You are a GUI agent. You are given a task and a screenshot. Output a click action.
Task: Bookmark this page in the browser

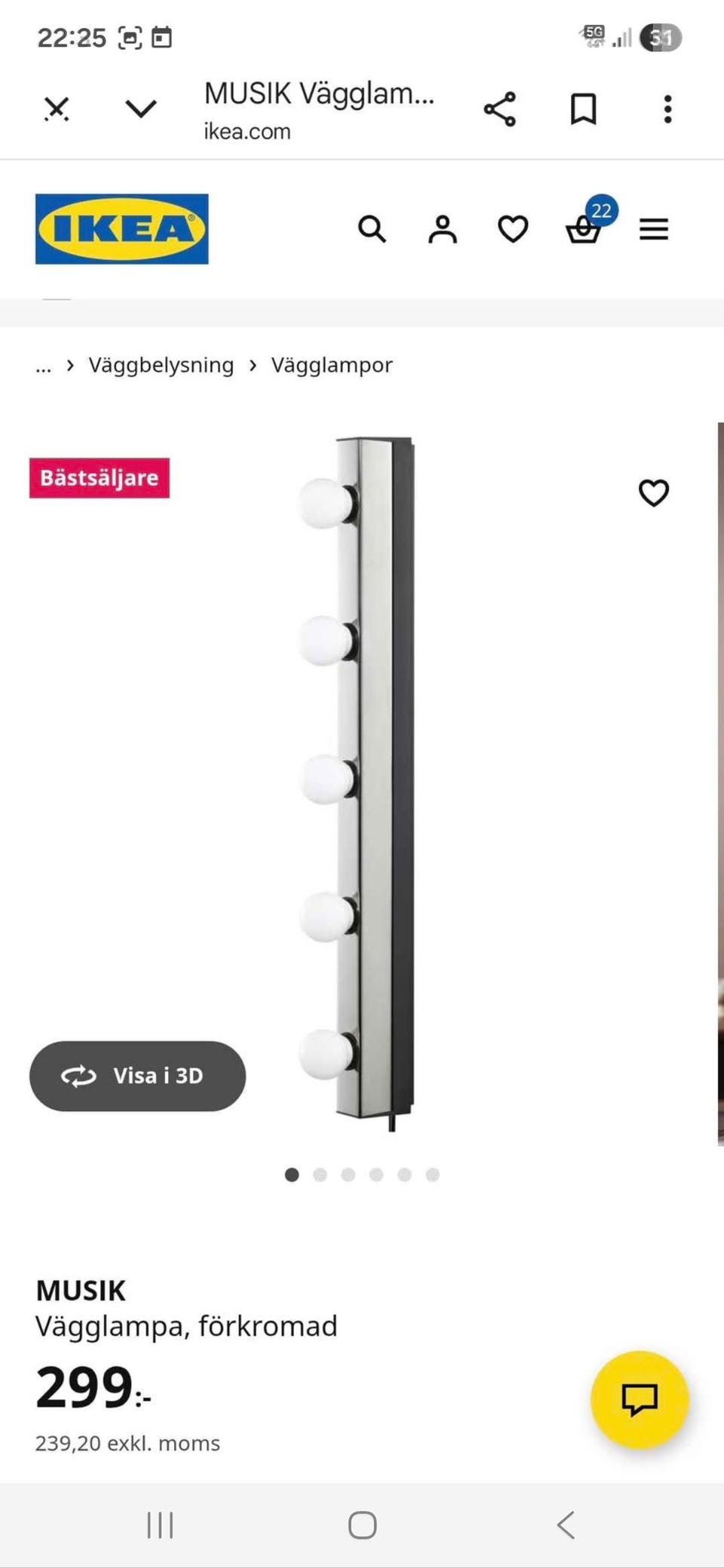[x=583, y=109]
